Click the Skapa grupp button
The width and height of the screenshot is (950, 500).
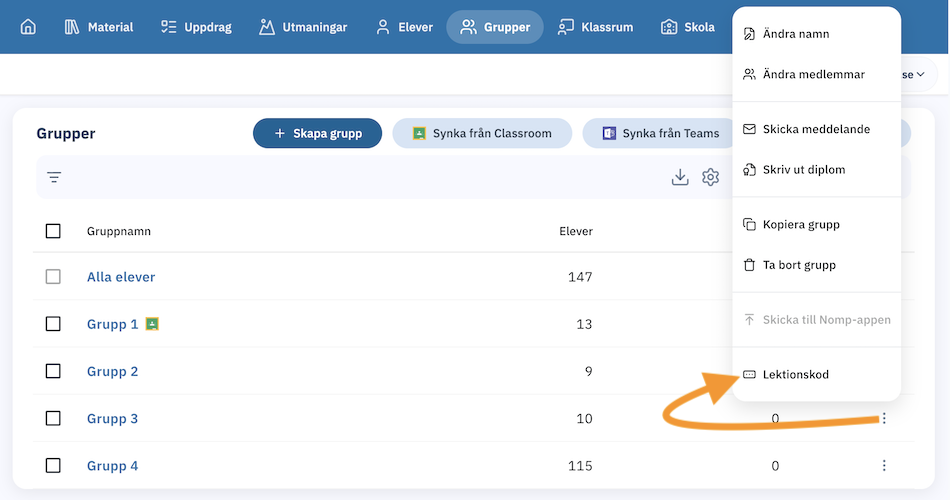pos(317,133)
